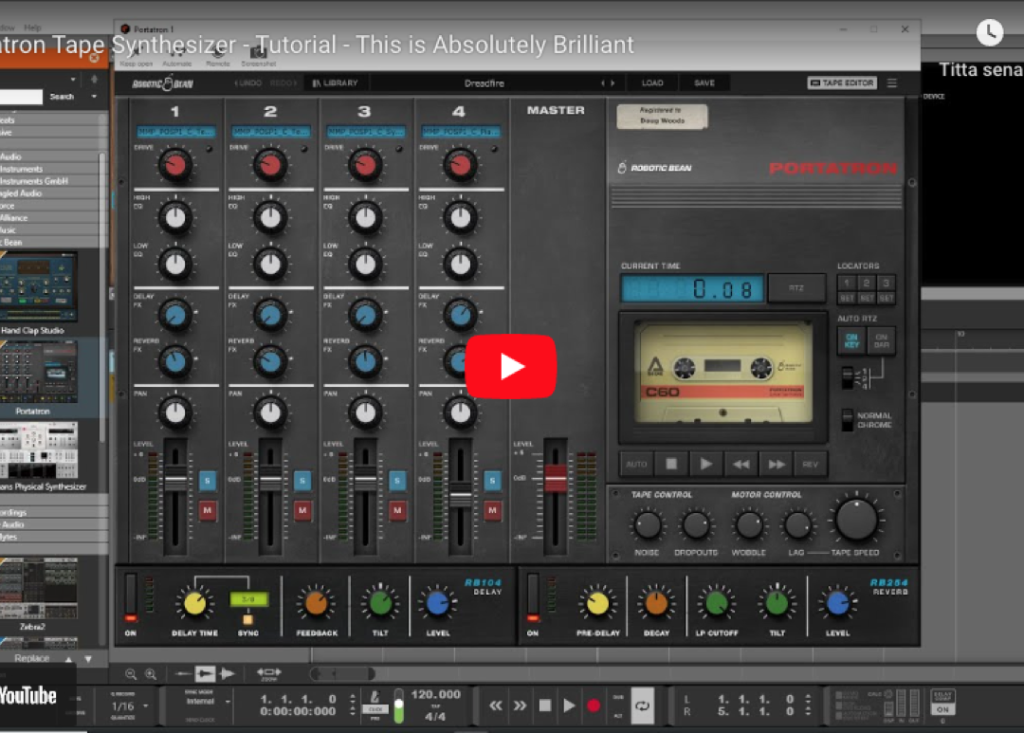The width and height of the screenshot is (1024, 733).
Task: Click channel 2 High EQ knob
Action: click(x=270, y=218)
